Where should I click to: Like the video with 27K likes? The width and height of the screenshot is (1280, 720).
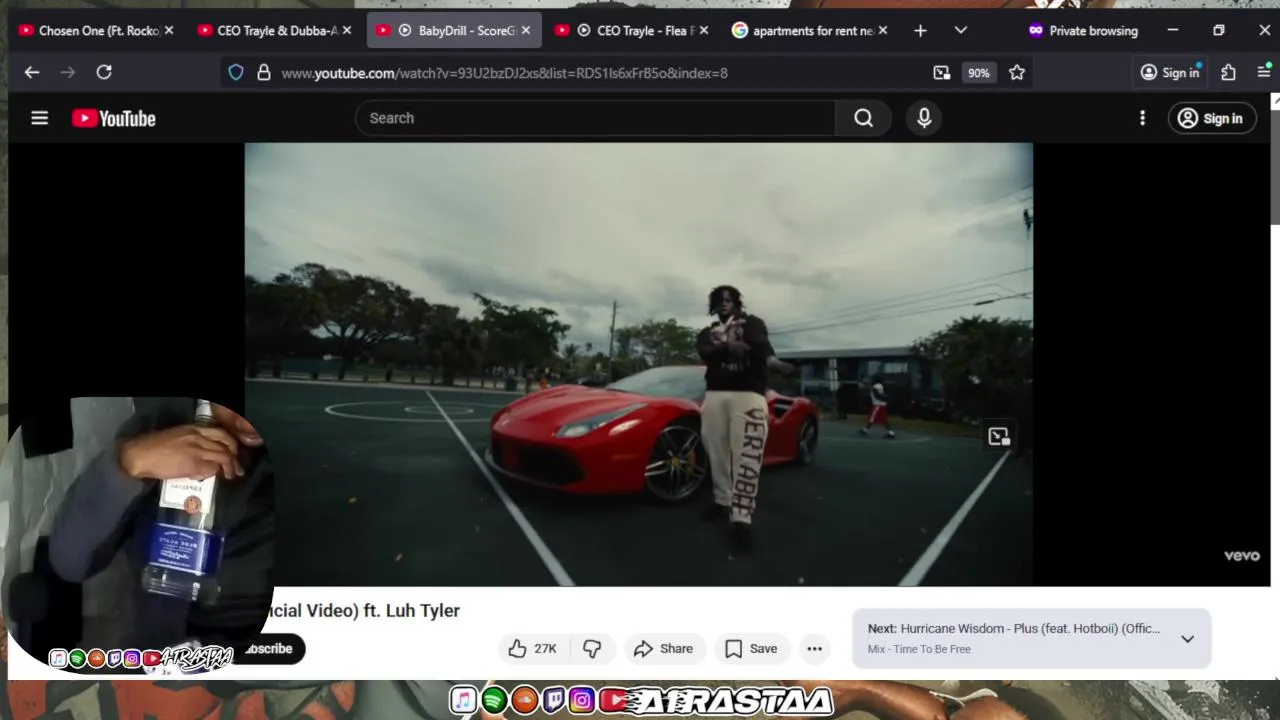click(533, 649)
